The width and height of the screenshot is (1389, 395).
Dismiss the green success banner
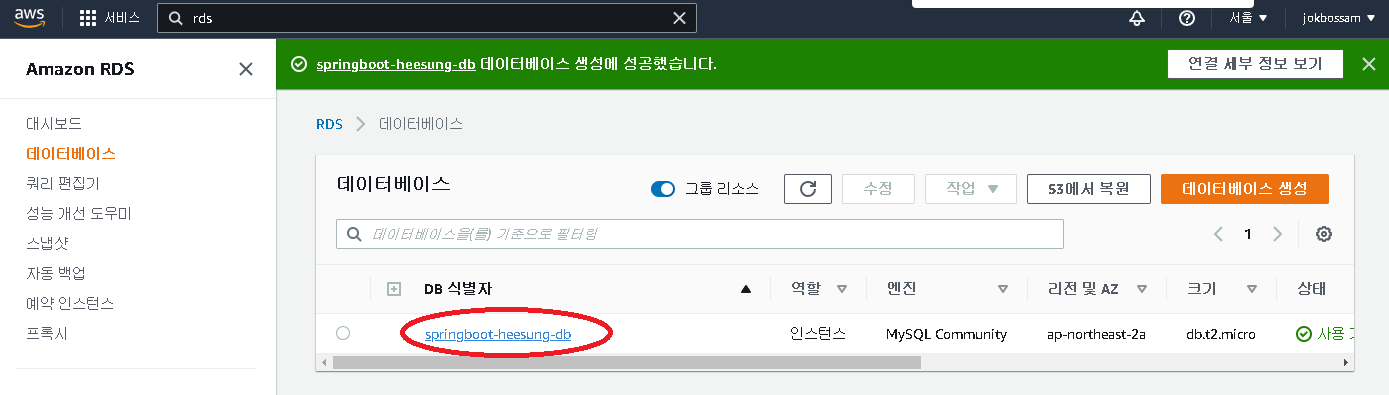point(1369,64)
